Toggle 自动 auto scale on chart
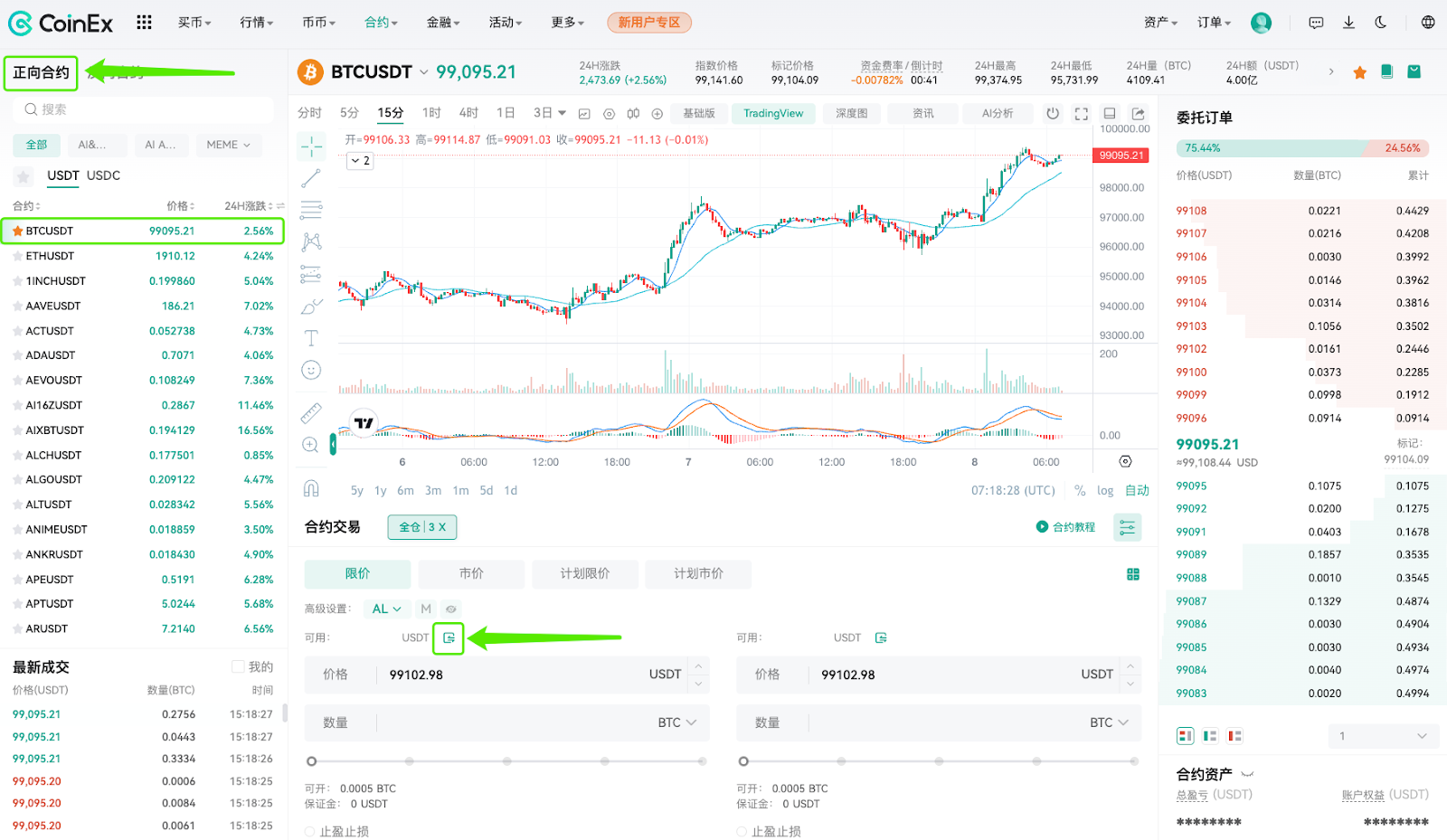Screen dimensions: 1447x840 point(1137,491)
